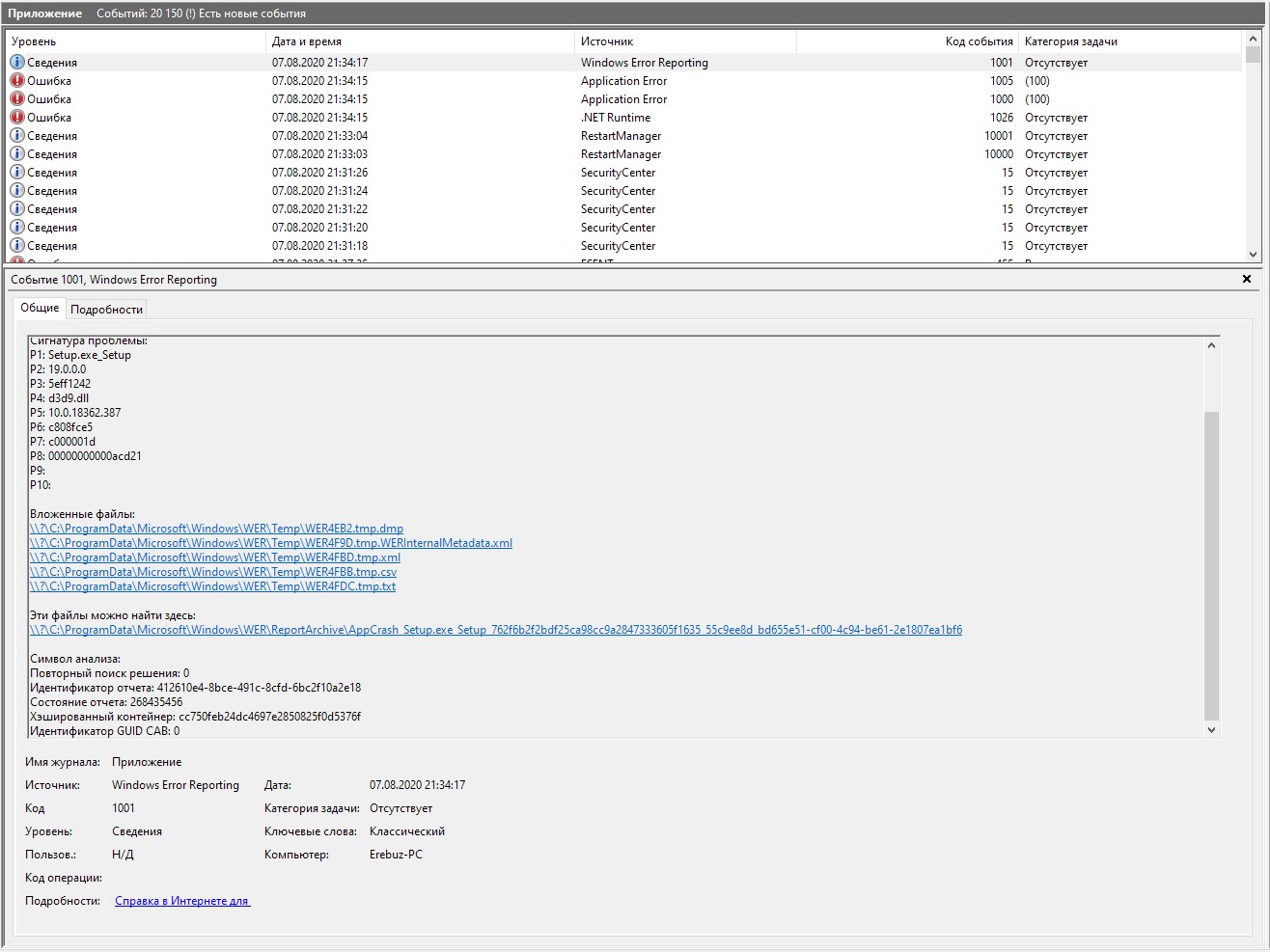Click info icon of SecurityCenter 21:31:18 row
Screen dimensions: 1270x952
tap(16, 246)
